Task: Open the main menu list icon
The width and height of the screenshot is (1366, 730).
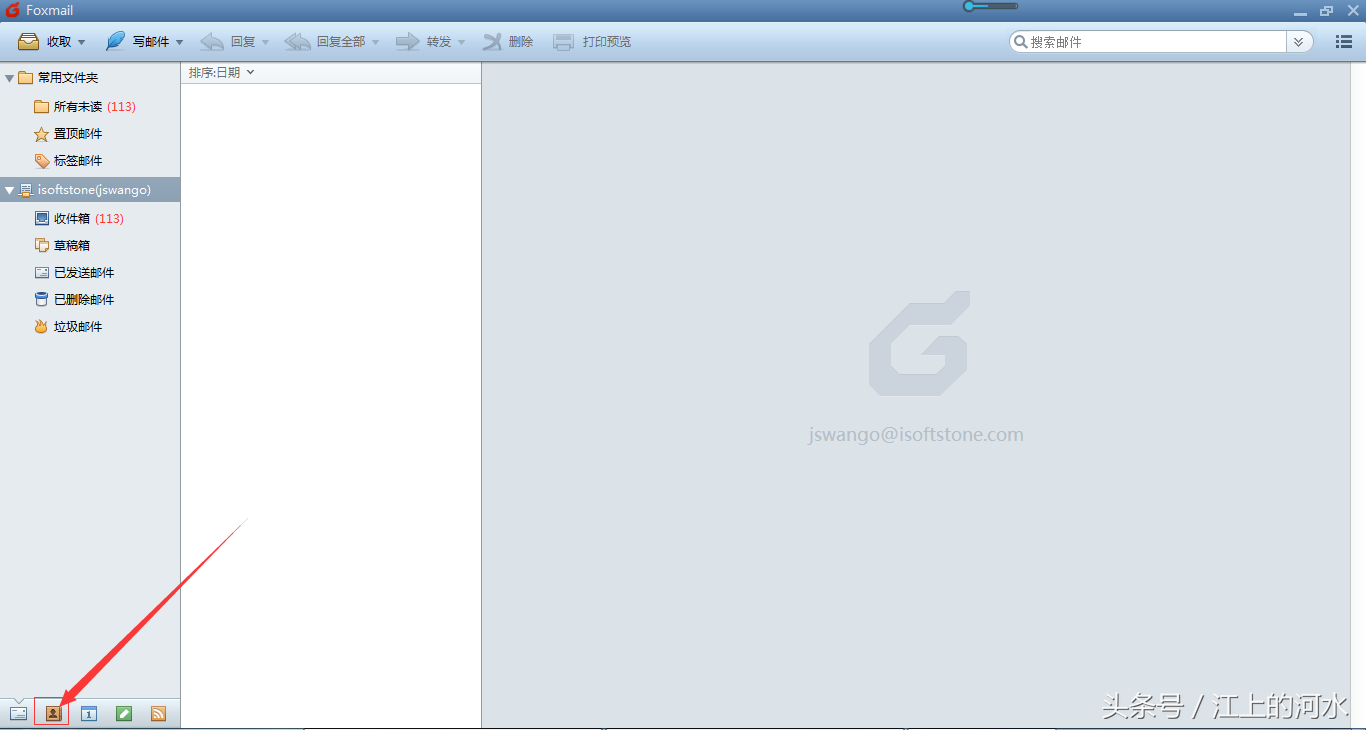Action: 1344,42
